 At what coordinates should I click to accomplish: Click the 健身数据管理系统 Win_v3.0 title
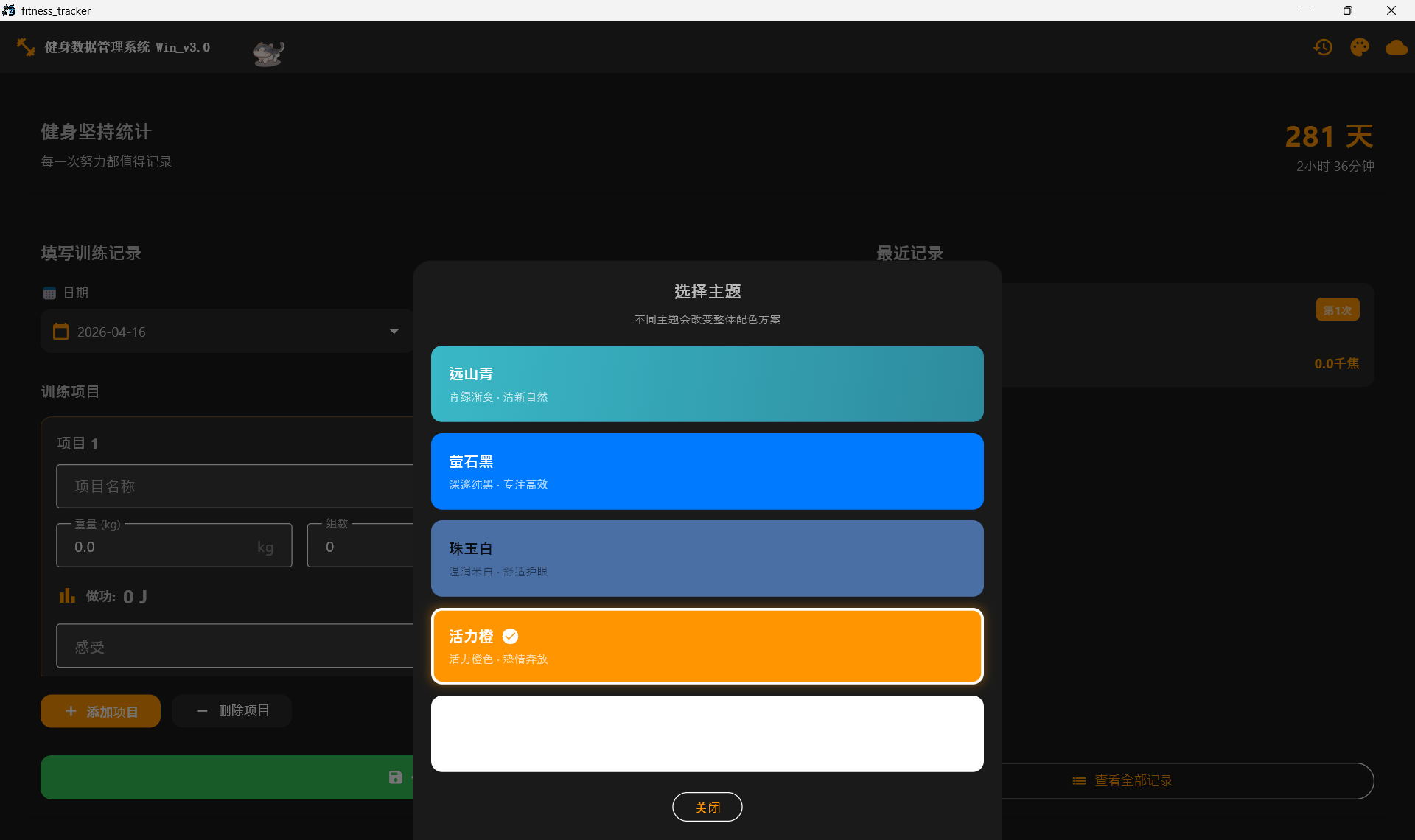[x=127, y=47]
